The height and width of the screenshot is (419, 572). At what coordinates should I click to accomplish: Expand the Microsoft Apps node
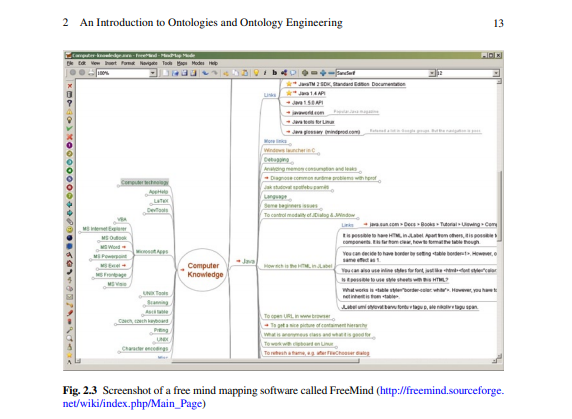152,252
